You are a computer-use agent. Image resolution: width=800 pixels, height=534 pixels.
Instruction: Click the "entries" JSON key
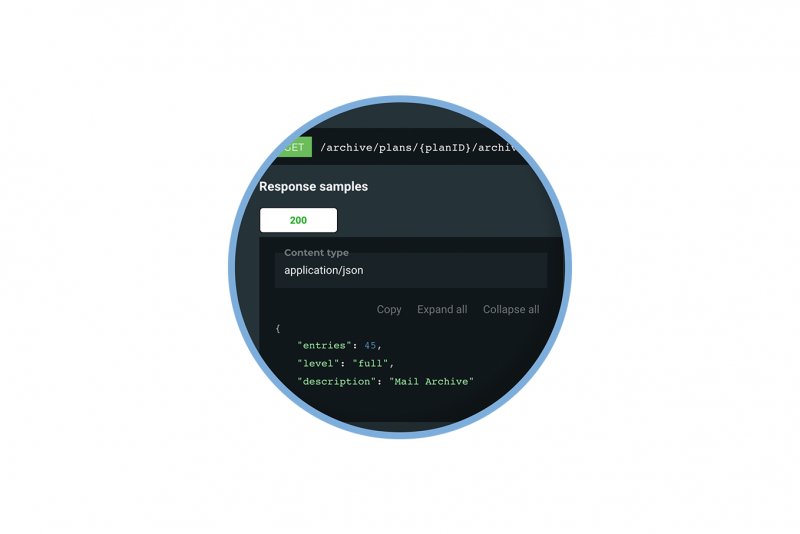pos(324,346)
